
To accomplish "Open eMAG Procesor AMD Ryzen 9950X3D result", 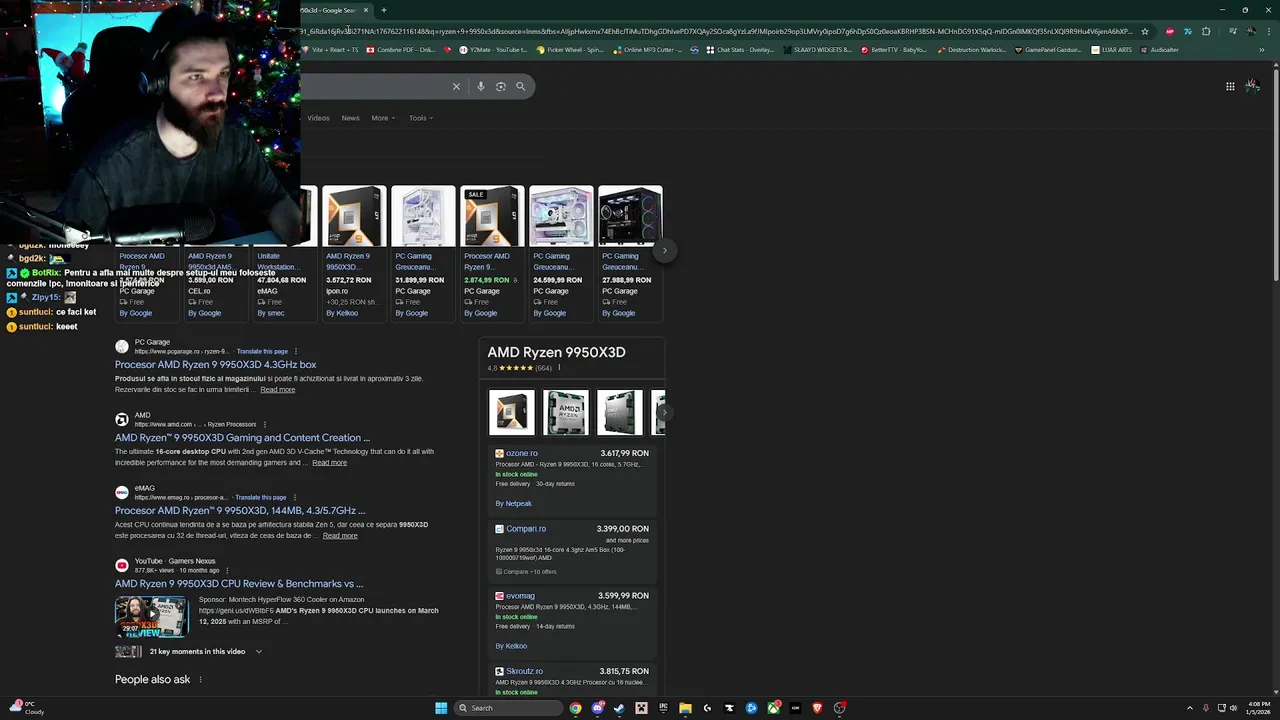I will [240, 511].
